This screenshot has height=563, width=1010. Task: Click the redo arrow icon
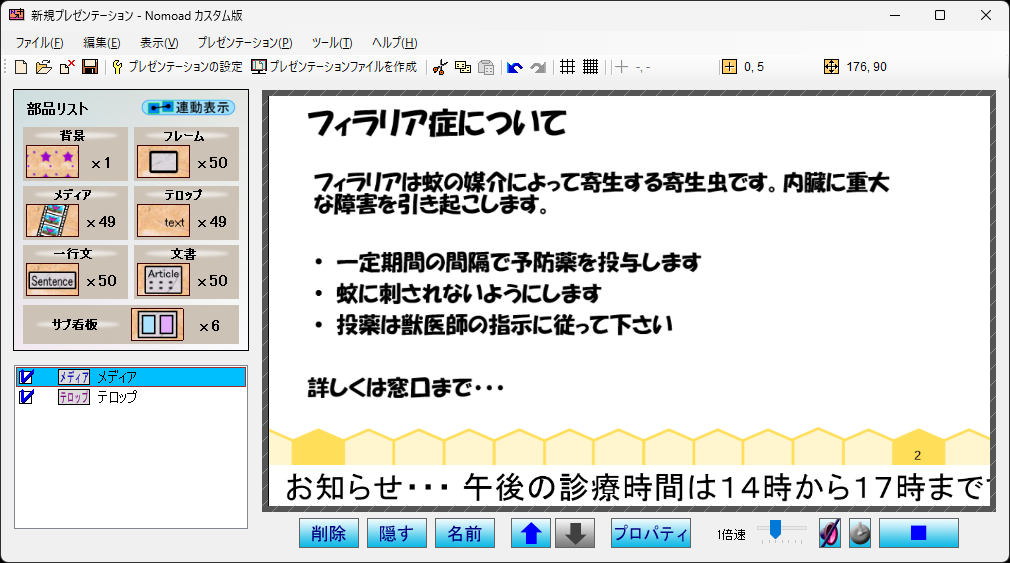coord(538,67)
